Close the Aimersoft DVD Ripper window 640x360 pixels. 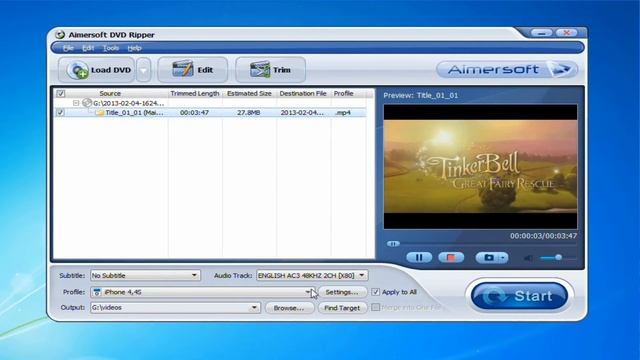tap(566, 33)
